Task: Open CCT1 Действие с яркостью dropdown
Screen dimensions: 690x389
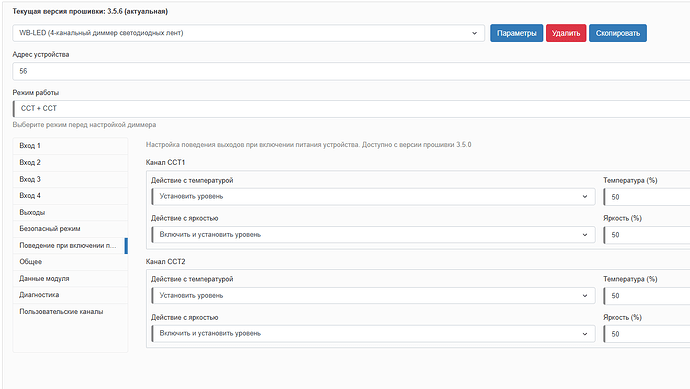Action: tap(373, 235)
